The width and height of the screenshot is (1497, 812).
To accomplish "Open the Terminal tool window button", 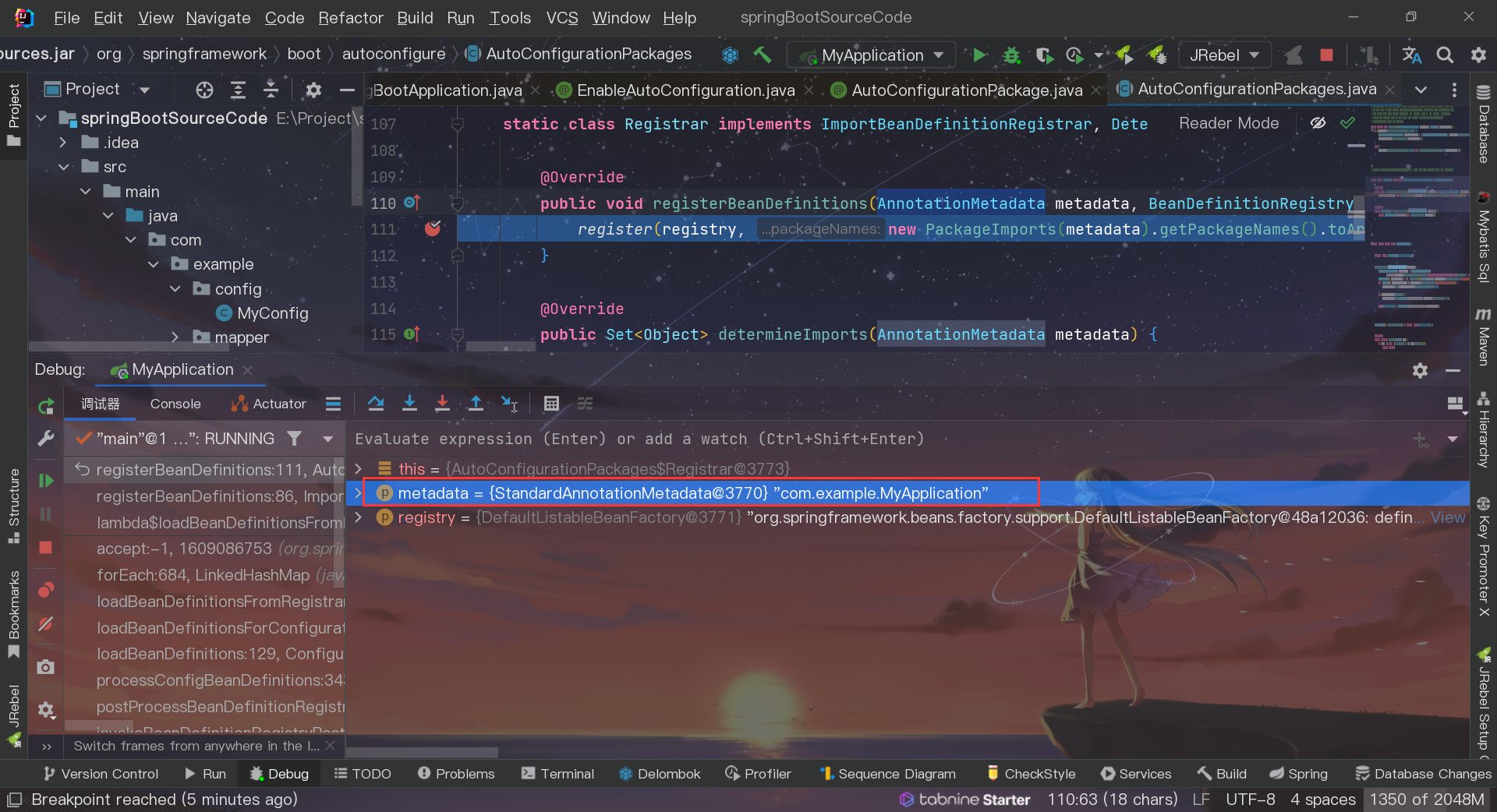I will pyautogui.click(x=558, y=774).
